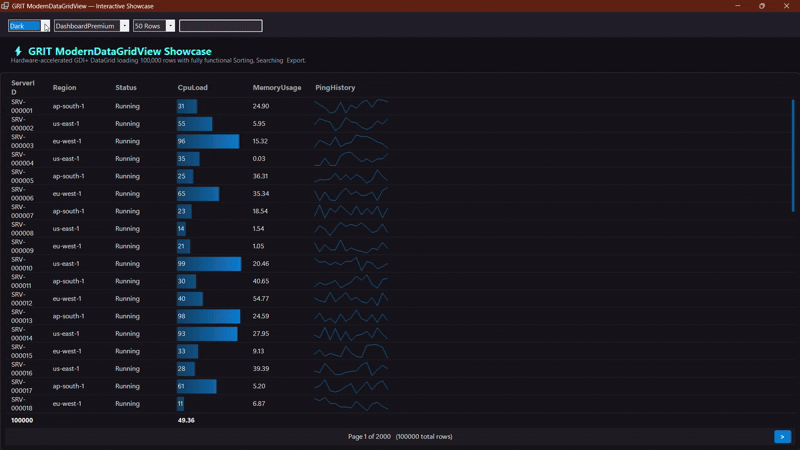Click Region cell in SRV-000012 row

67,298
